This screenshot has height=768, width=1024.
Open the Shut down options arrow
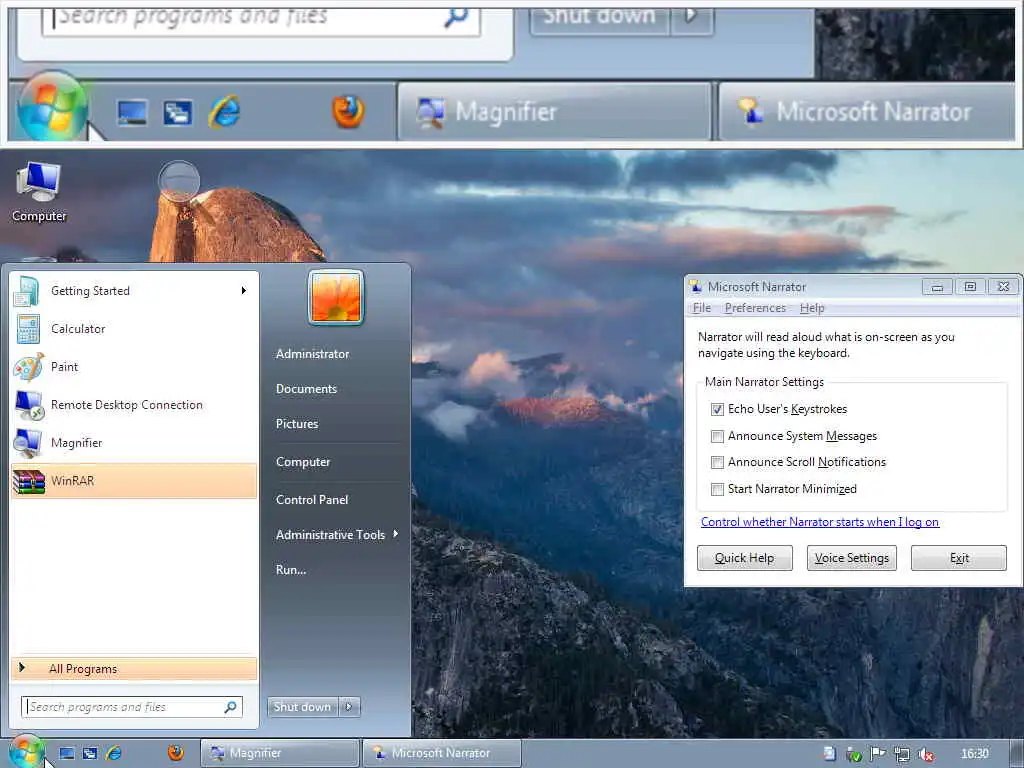point(349,707)
